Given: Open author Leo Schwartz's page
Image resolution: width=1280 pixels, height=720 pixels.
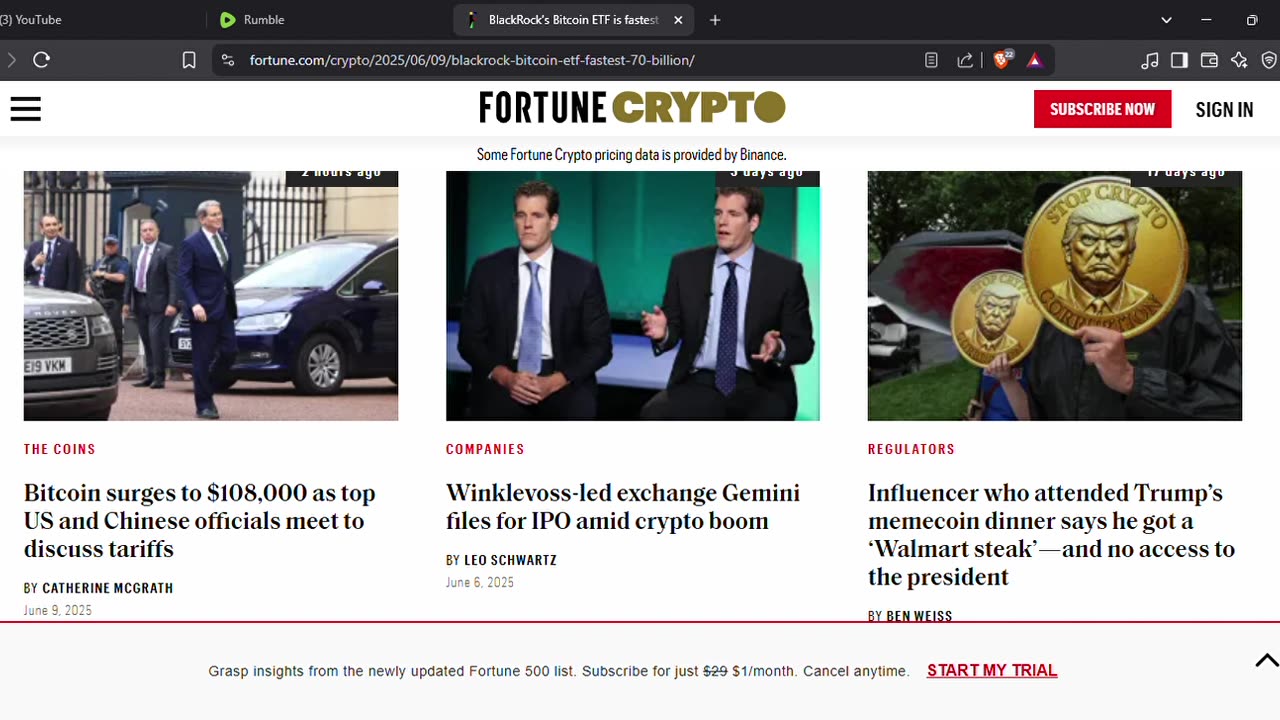Looking at the screenshot, I should [510, 560].
